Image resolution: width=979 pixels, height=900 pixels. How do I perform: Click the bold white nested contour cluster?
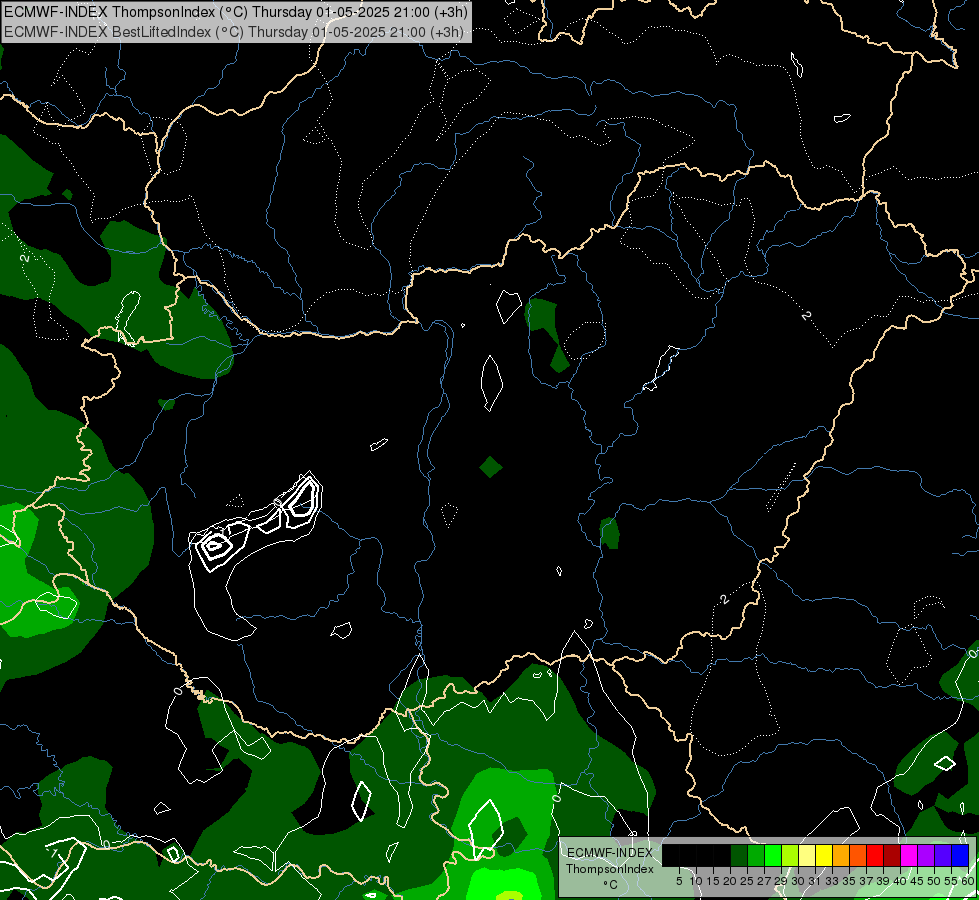(256, 522)
